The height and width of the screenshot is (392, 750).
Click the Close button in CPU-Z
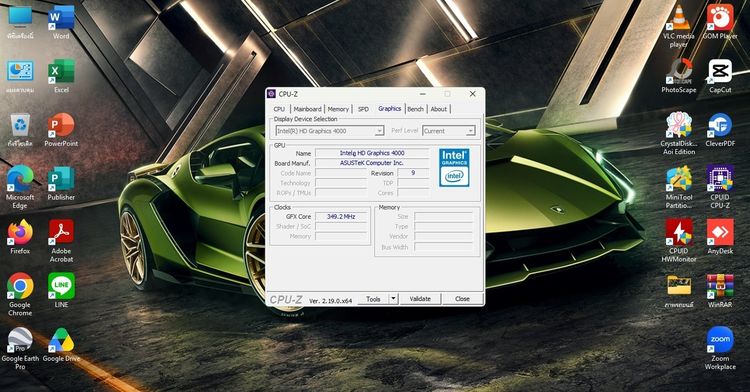click(462, 299)
